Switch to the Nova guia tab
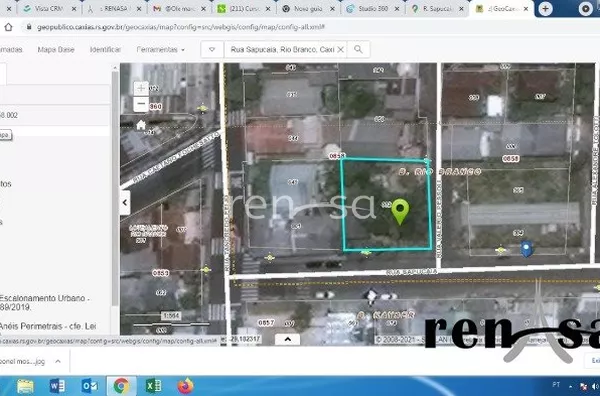The image size is (600, 396). [307, 8]
